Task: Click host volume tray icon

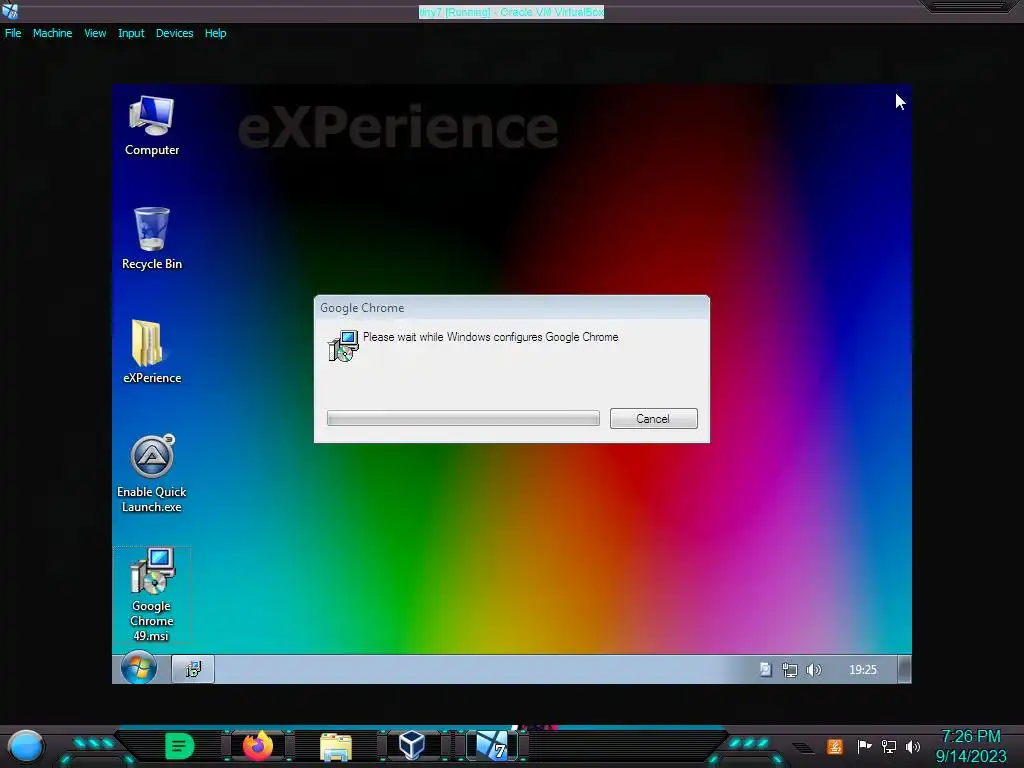Action: click(913, 746)
